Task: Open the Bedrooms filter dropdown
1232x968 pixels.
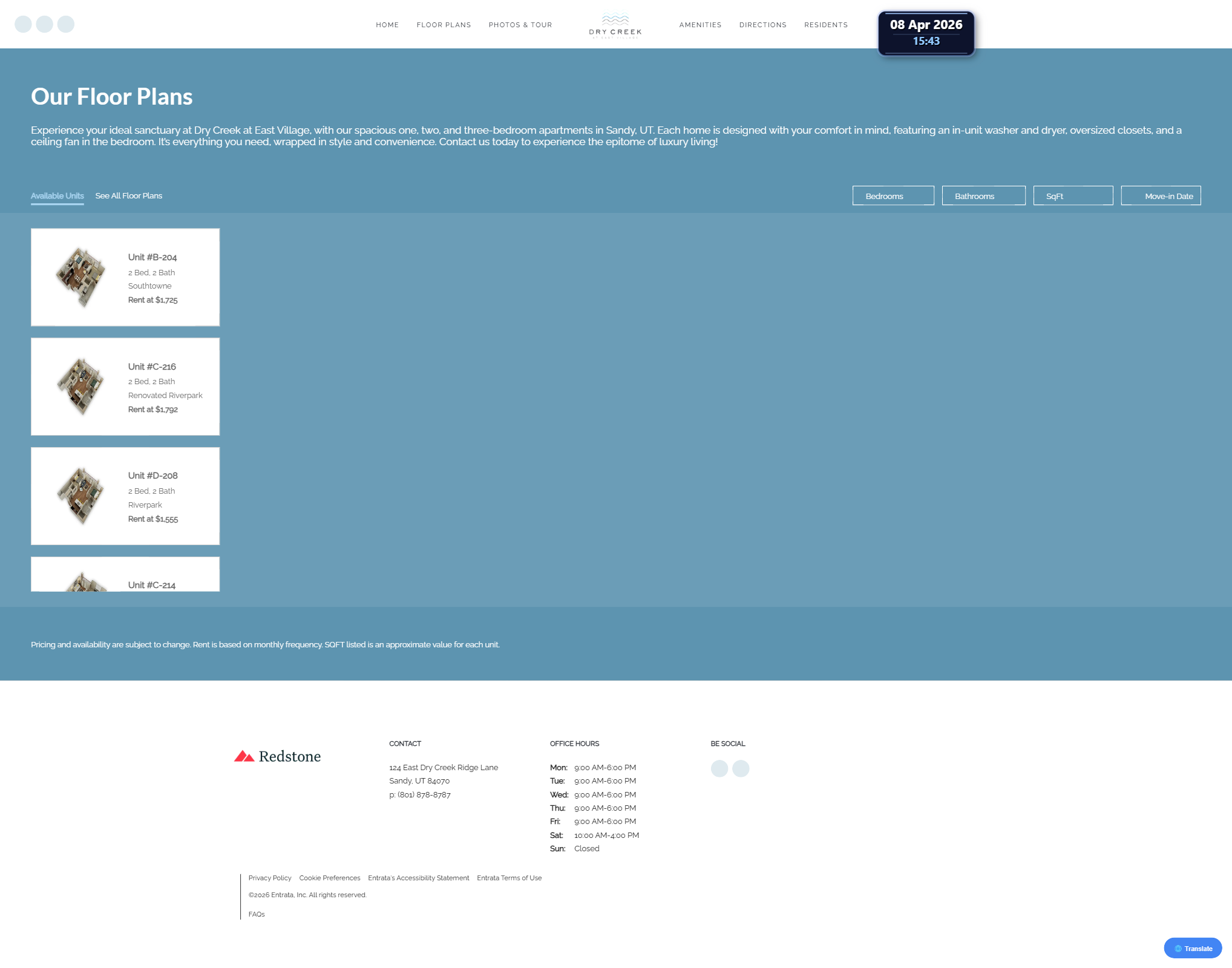Action: [893, 196]
